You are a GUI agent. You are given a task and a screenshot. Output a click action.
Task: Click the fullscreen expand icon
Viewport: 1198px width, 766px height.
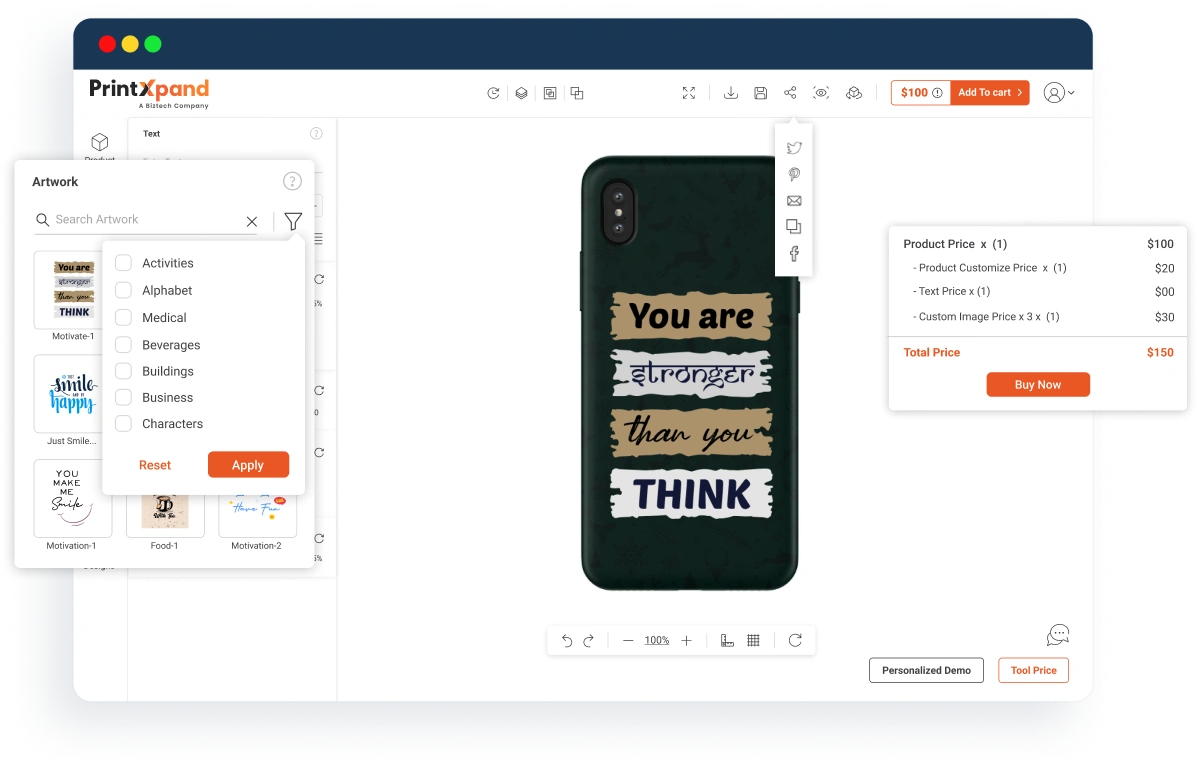688,93
